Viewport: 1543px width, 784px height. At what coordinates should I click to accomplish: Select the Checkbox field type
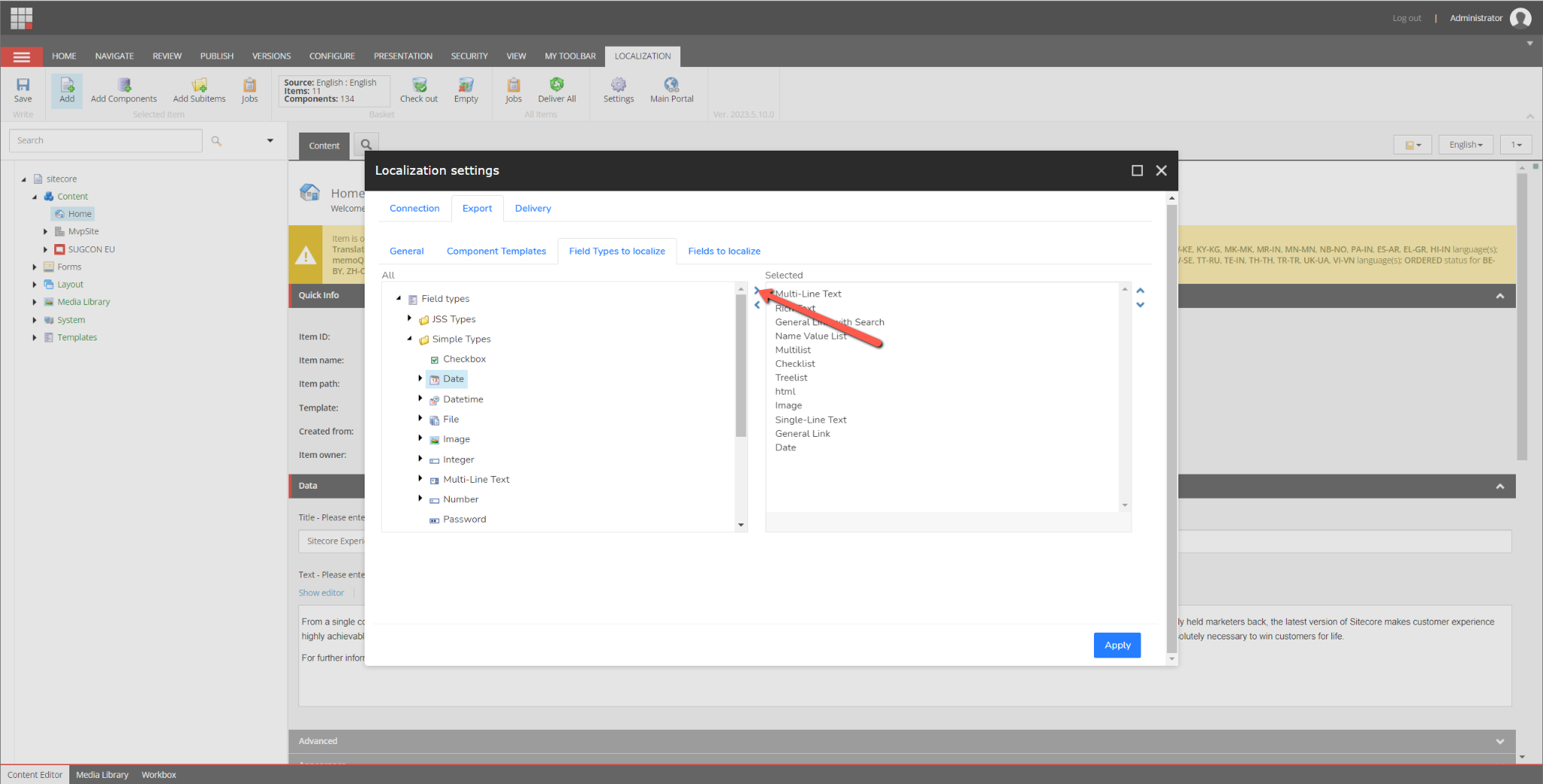464,359
